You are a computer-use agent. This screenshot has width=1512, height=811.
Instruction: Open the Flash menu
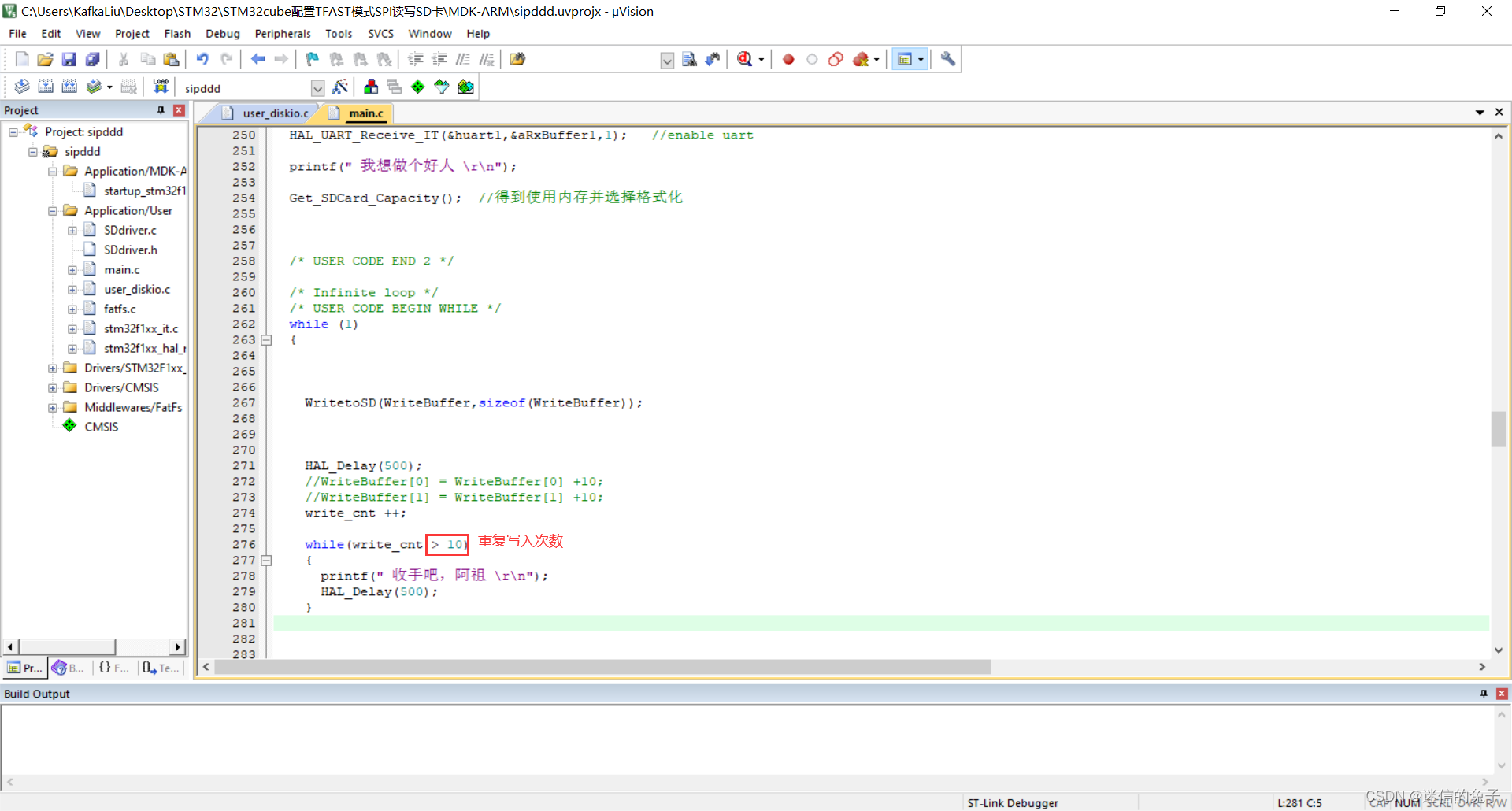point(177,34)
